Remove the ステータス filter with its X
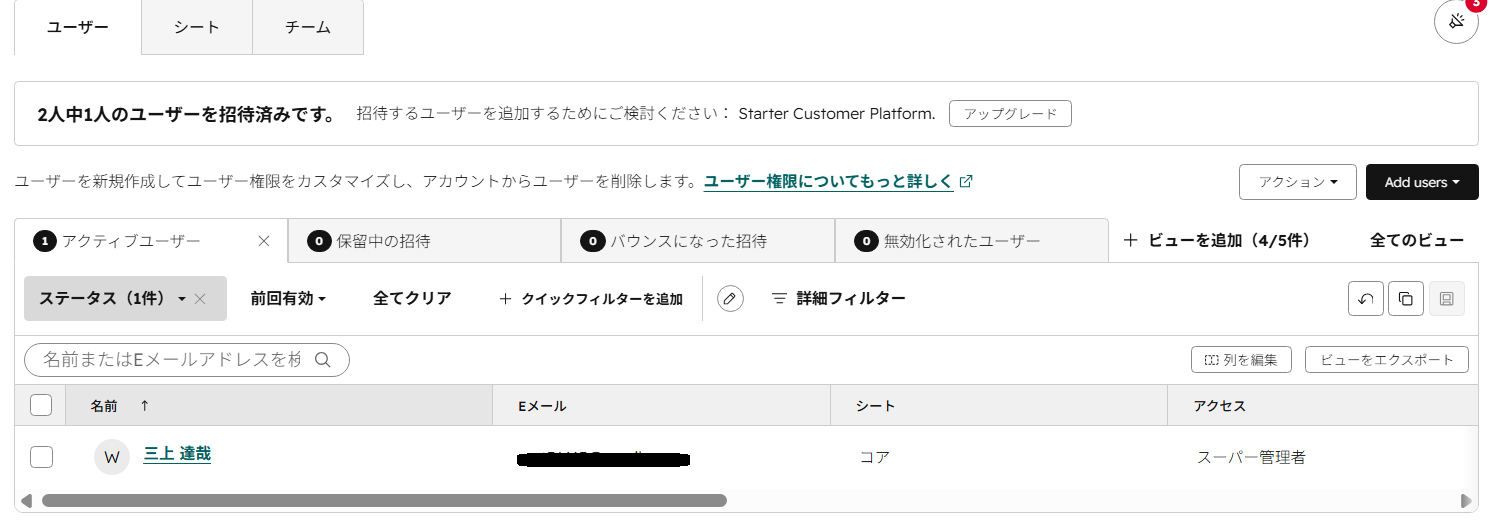Image resolution: width=1489 pixels, height=525 pixels. click(200, 298)
